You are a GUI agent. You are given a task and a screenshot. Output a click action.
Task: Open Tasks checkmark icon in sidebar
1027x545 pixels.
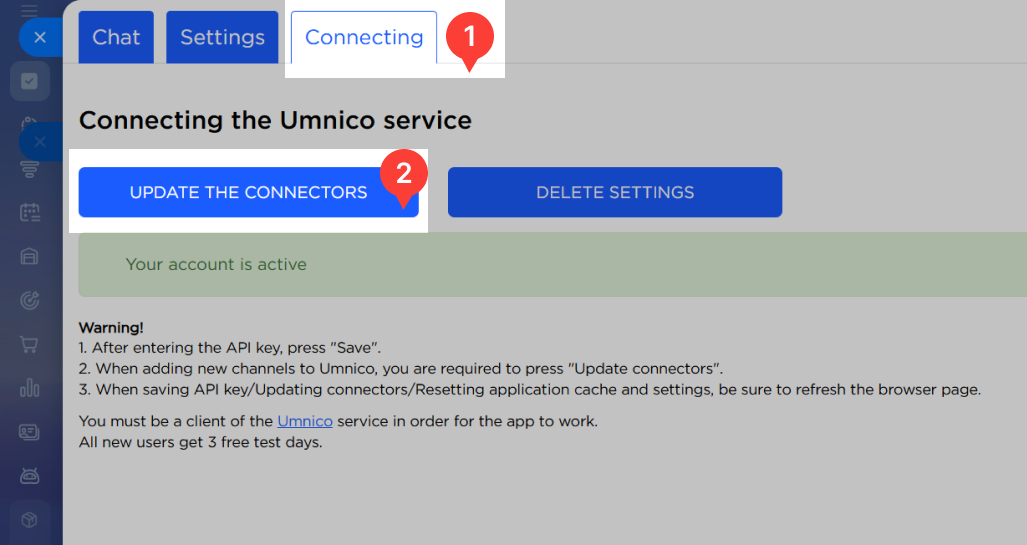point(29,81)
